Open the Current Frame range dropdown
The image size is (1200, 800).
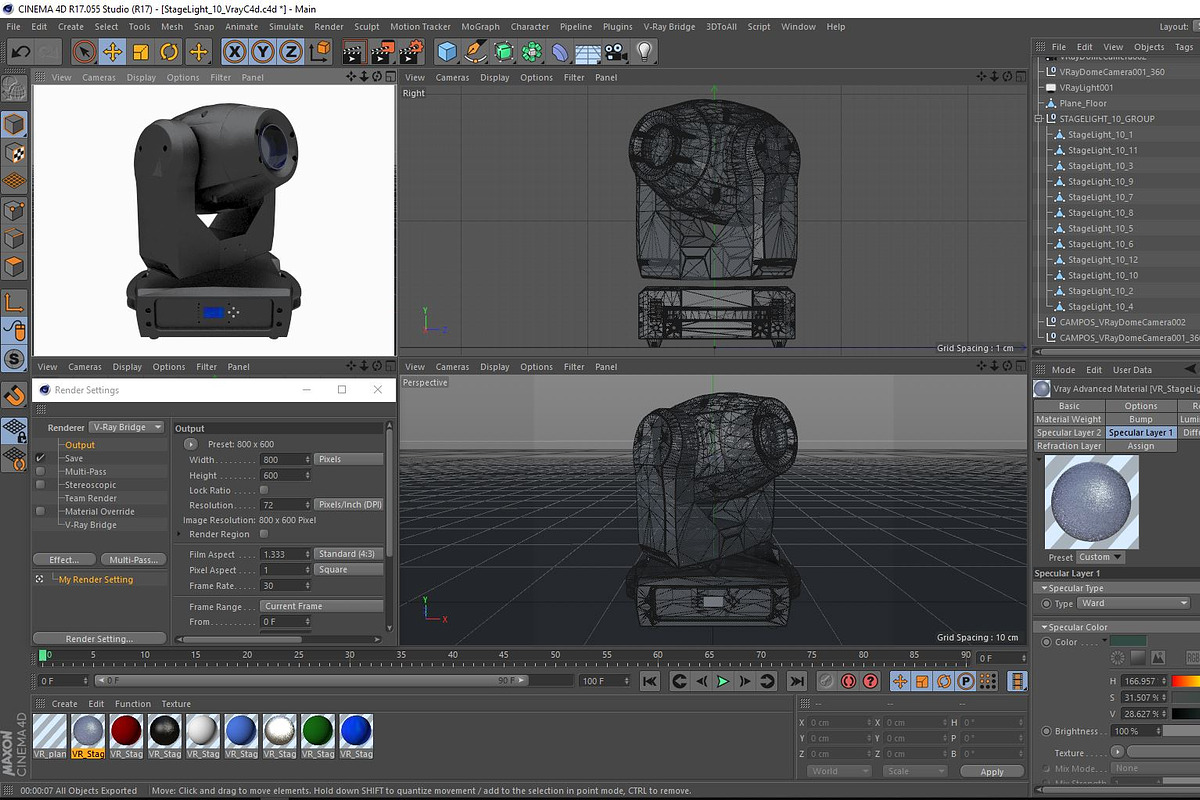click(x=322, y=606)
